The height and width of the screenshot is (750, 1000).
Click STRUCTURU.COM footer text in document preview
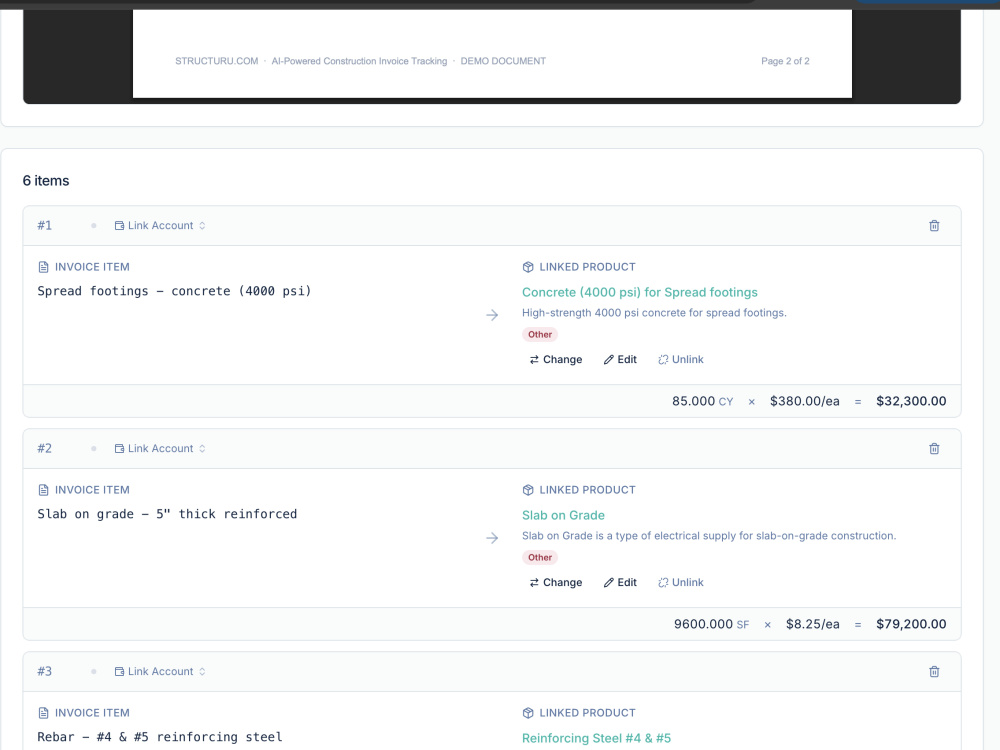tap(217, 61)
